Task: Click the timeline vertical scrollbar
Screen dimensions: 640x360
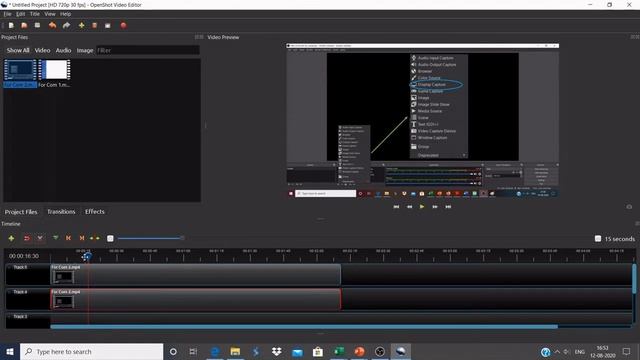Action: point(634,279)
